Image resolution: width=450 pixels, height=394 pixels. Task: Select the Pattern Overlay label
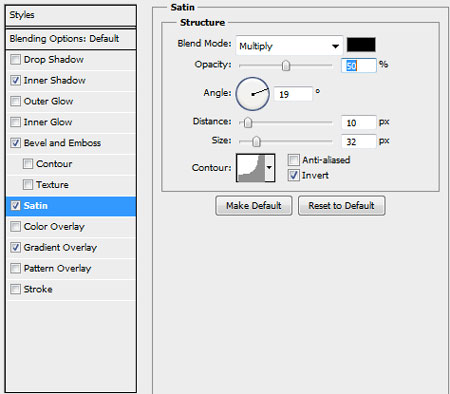[57, 268]
